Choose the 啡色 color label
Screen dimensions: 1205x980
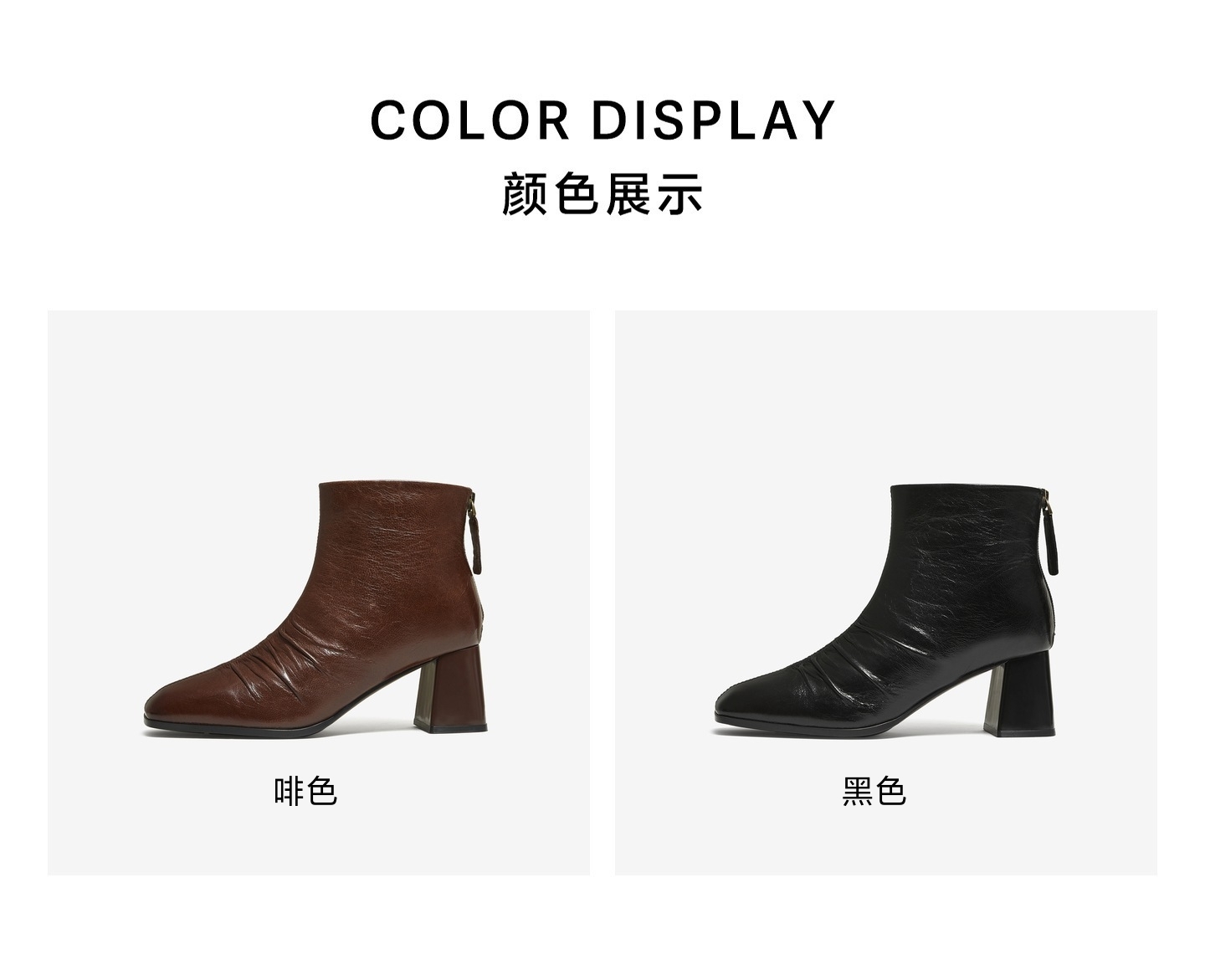coord(305,791)
